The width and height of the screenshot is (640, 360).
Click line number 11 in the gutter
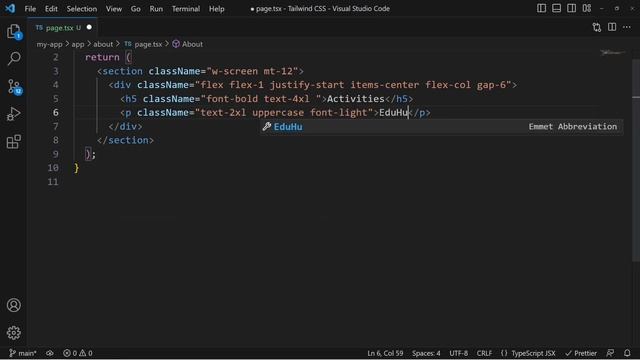click(x=53, y=182)
